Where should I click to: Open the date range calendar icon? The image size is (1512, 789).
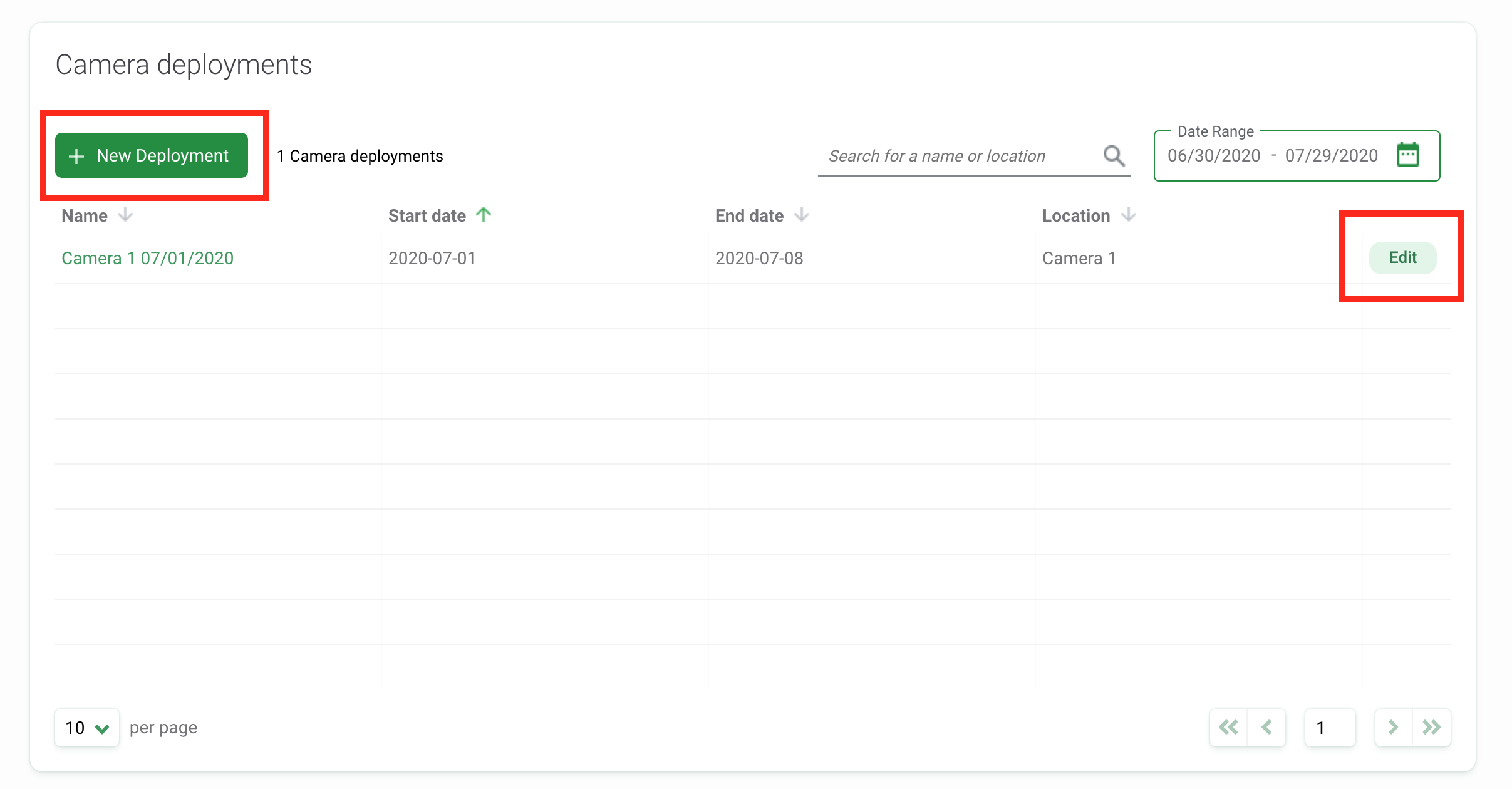[1407, 155]
